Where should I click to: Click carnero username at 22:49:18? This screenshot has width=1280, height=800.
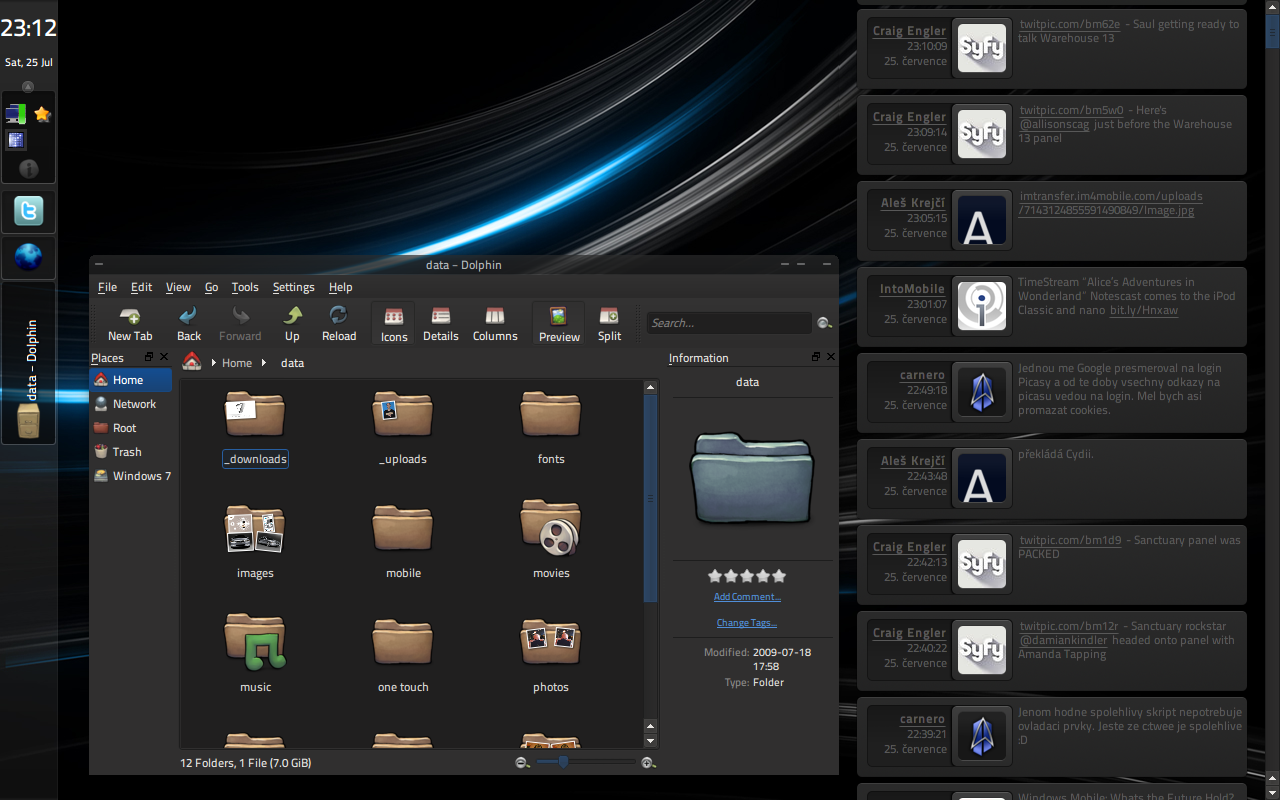[922, 375]
